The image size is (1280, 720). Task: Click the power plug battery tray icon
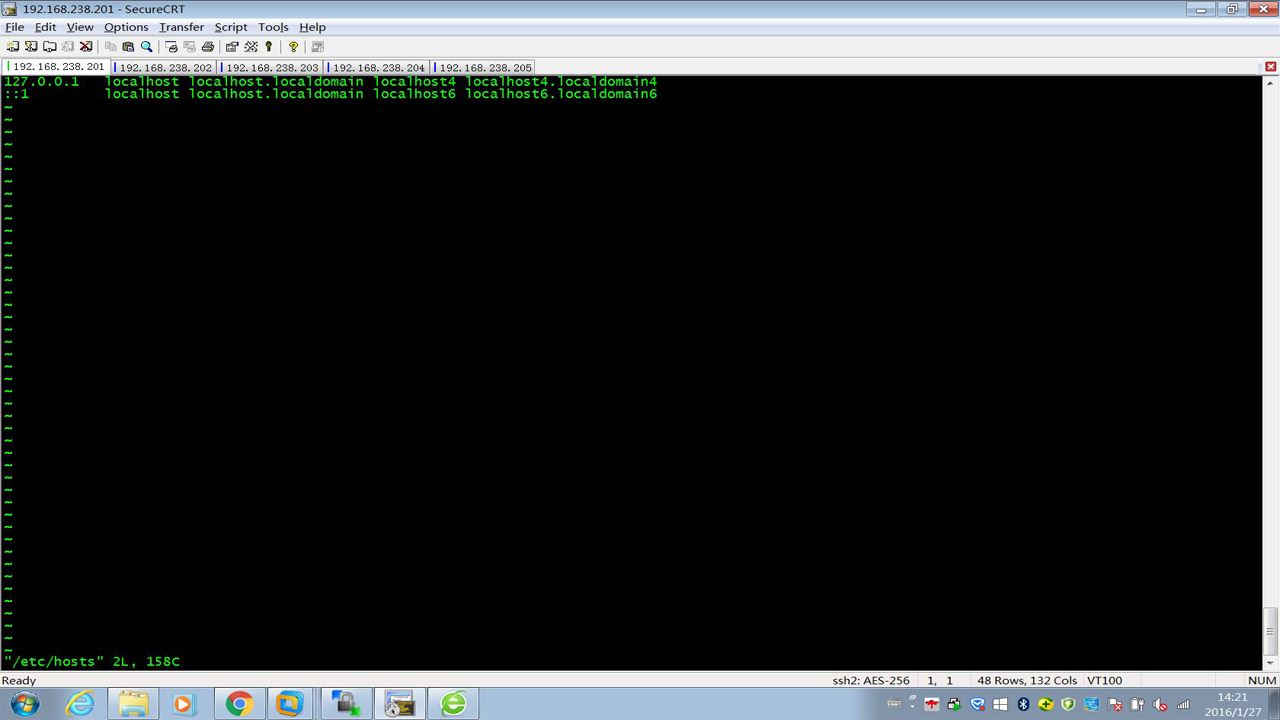click(x=1138, y=704)
